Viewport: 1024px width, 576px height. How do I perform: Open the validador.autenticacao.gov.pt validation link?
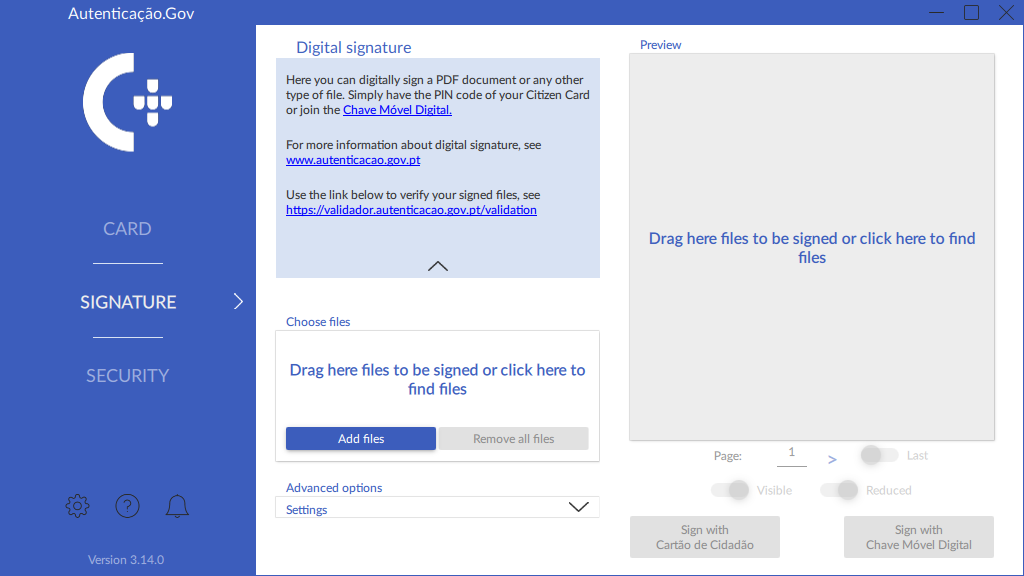pyautogui.click(x=411, y=210)
